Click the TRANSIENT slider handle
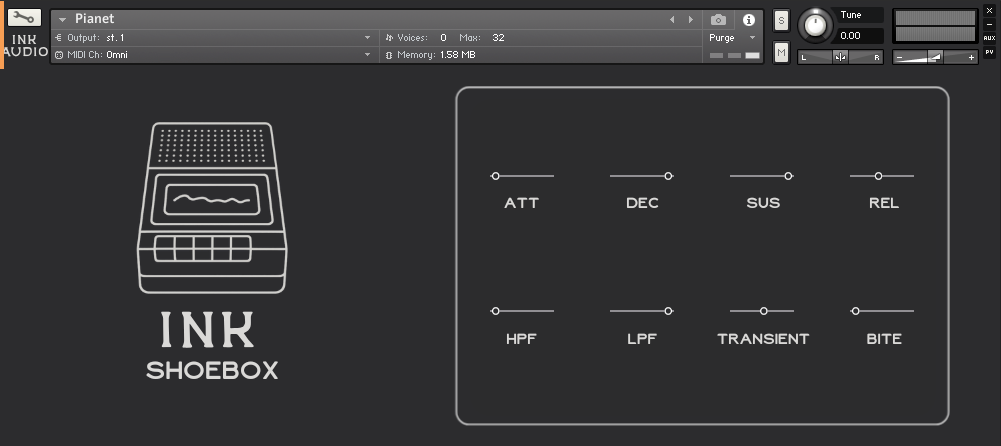This screenshot has width=1001, height=446. click(764, 311)
